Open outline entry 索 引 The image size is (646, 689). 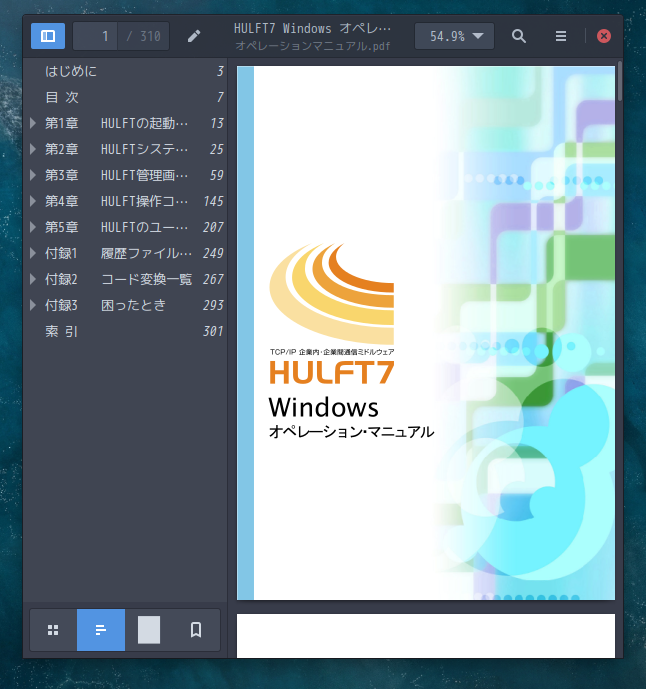point(62,331)
